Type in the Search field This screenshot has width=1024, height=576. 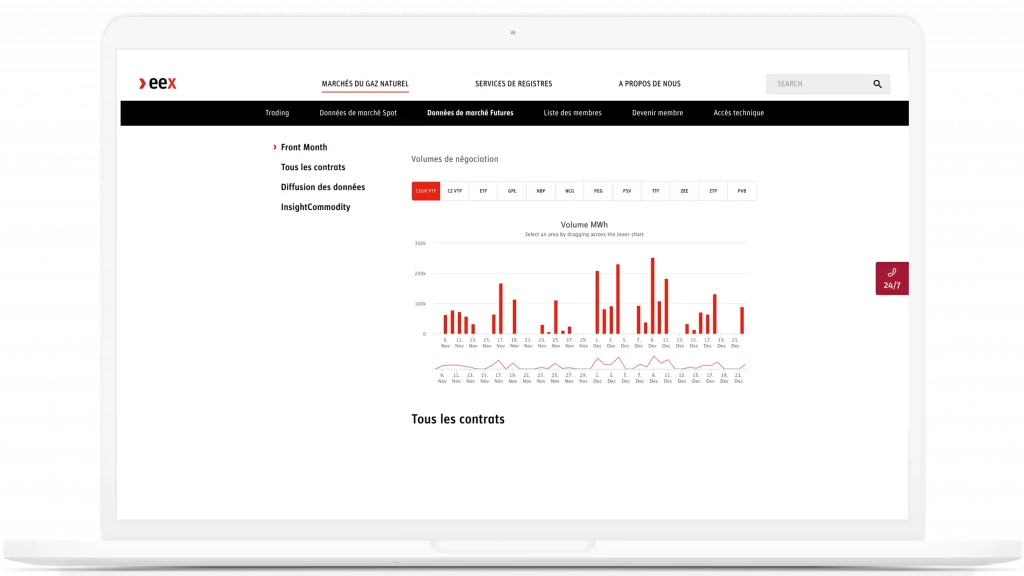[x=815, y=84]
